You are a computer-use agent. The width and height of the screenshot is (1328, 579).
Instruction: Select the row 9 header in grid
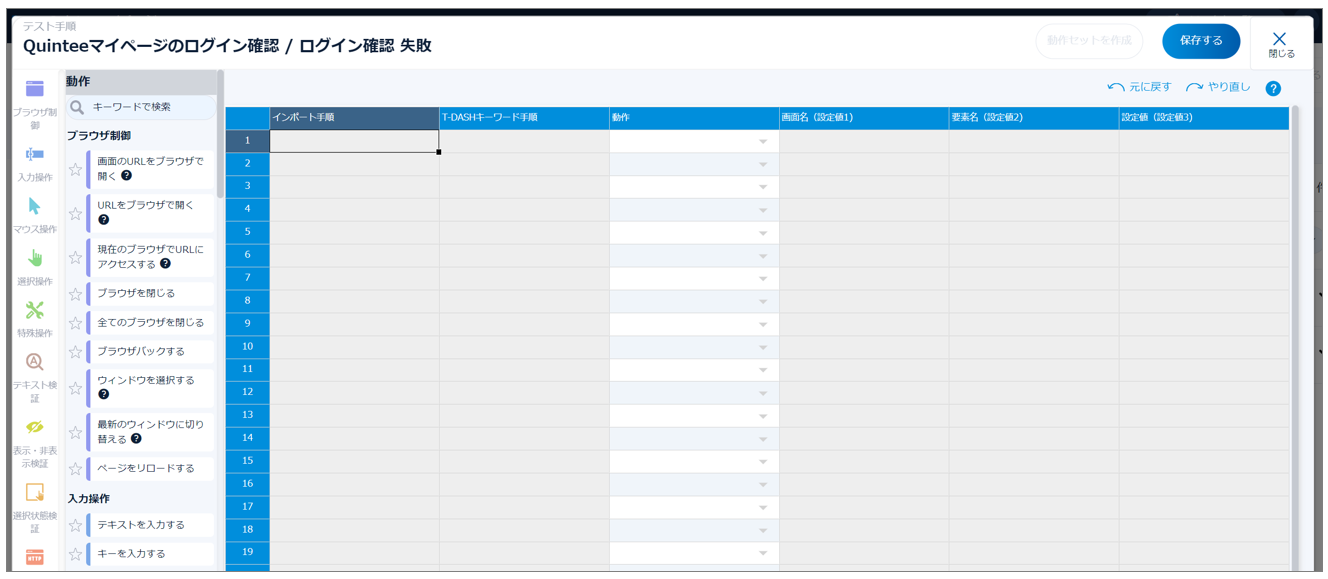click(x=247, y=324)
